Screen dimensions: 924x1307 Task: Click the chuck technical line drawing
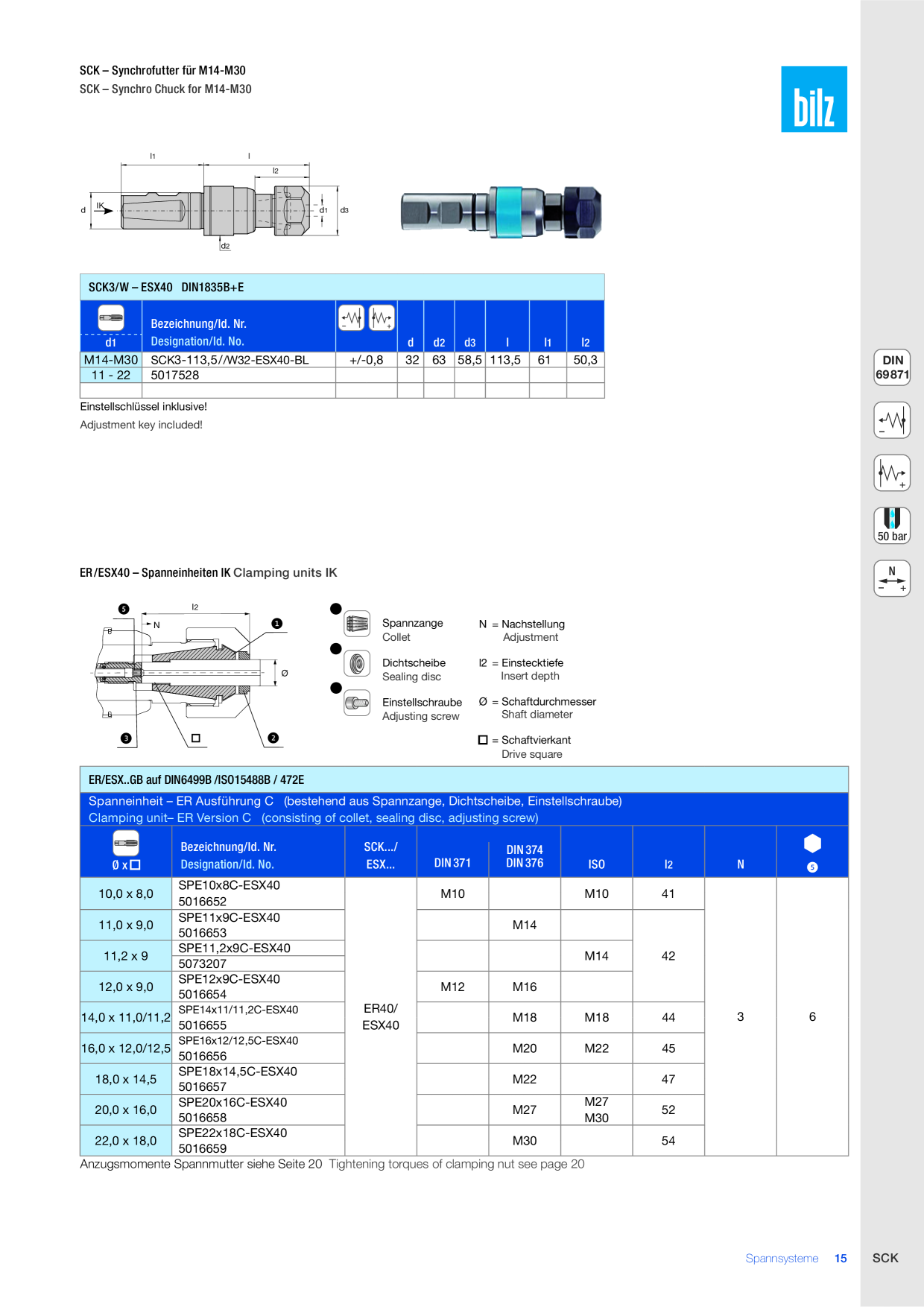coord(215,203)
